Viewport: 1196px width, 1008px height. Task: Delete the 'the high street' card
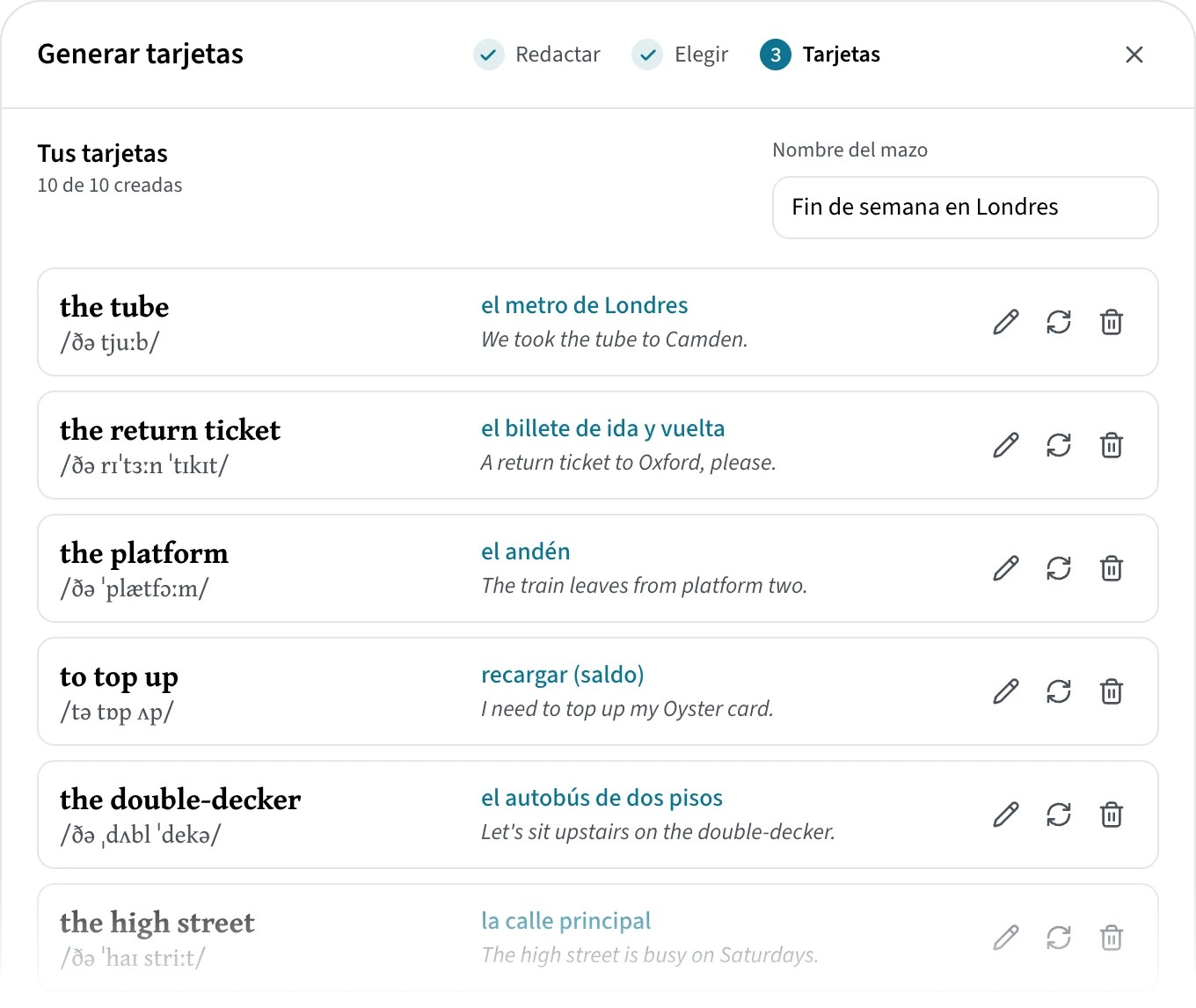pos(1112,938)
